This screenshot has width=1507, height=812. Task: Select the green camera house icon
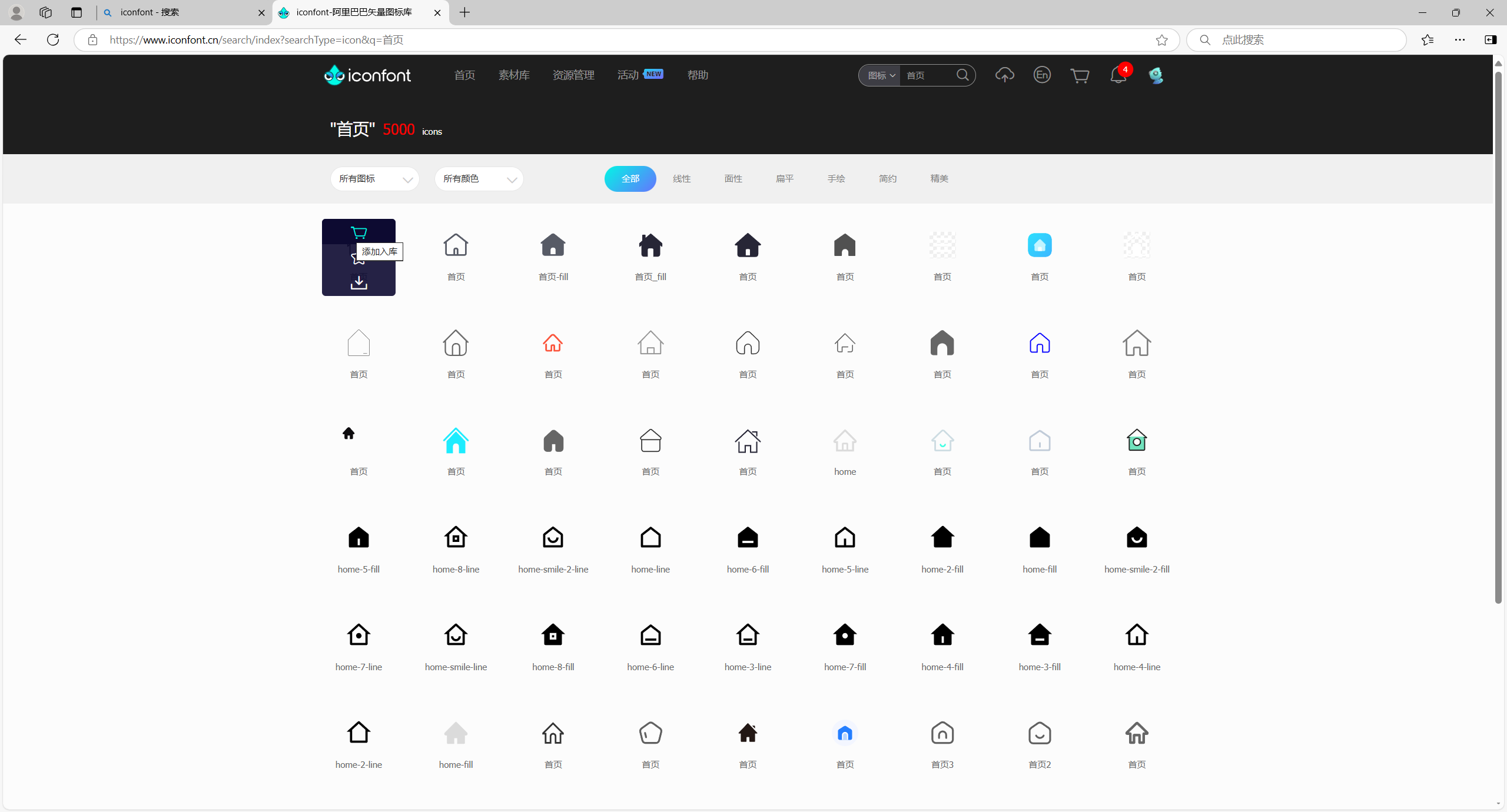pyautogui.click(x=1137, y=440)
